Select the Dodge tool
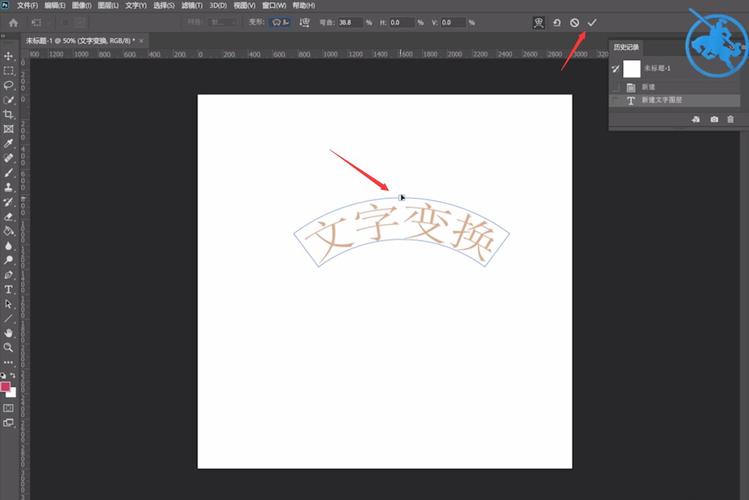The width and height of the screenshot is (749, 500). click(x=9, y=260)
